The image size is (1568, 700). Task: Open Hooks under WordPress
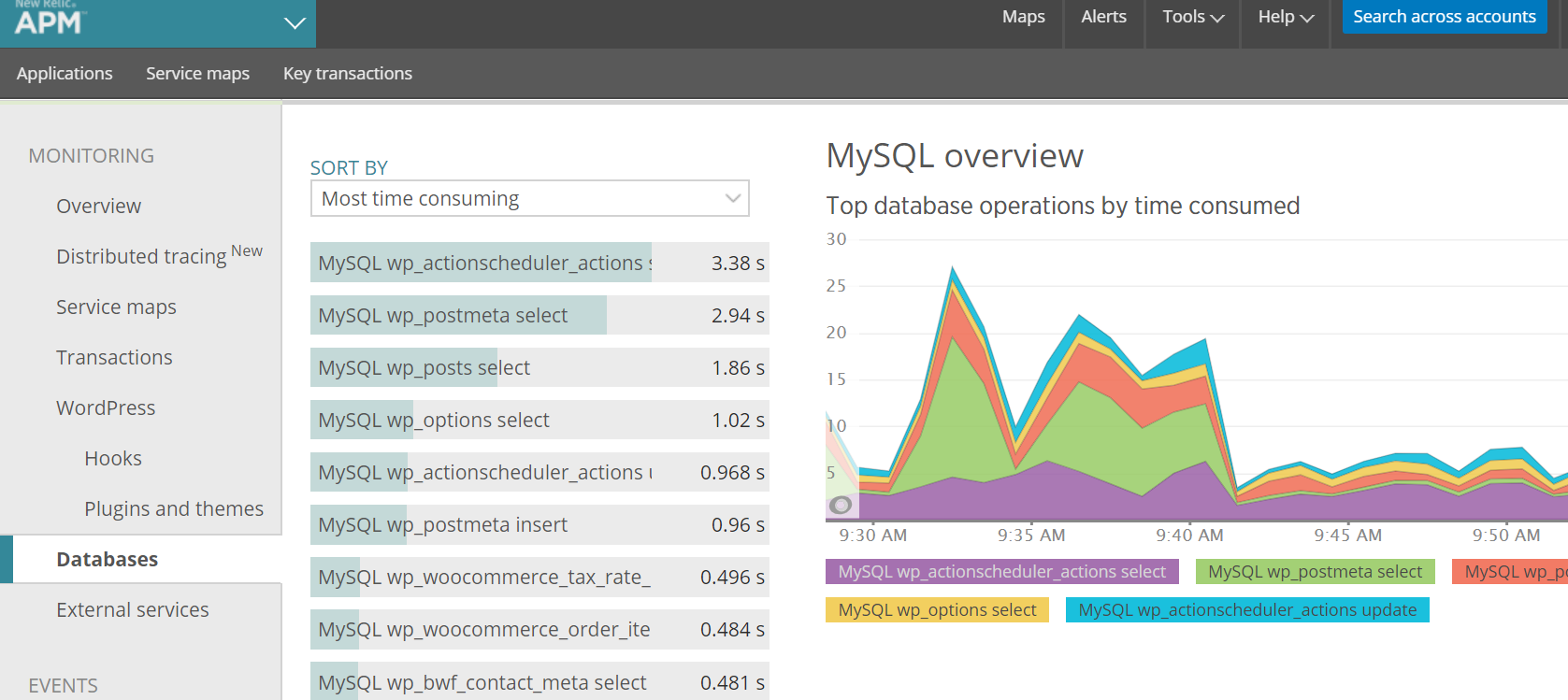tap(113, 459)
